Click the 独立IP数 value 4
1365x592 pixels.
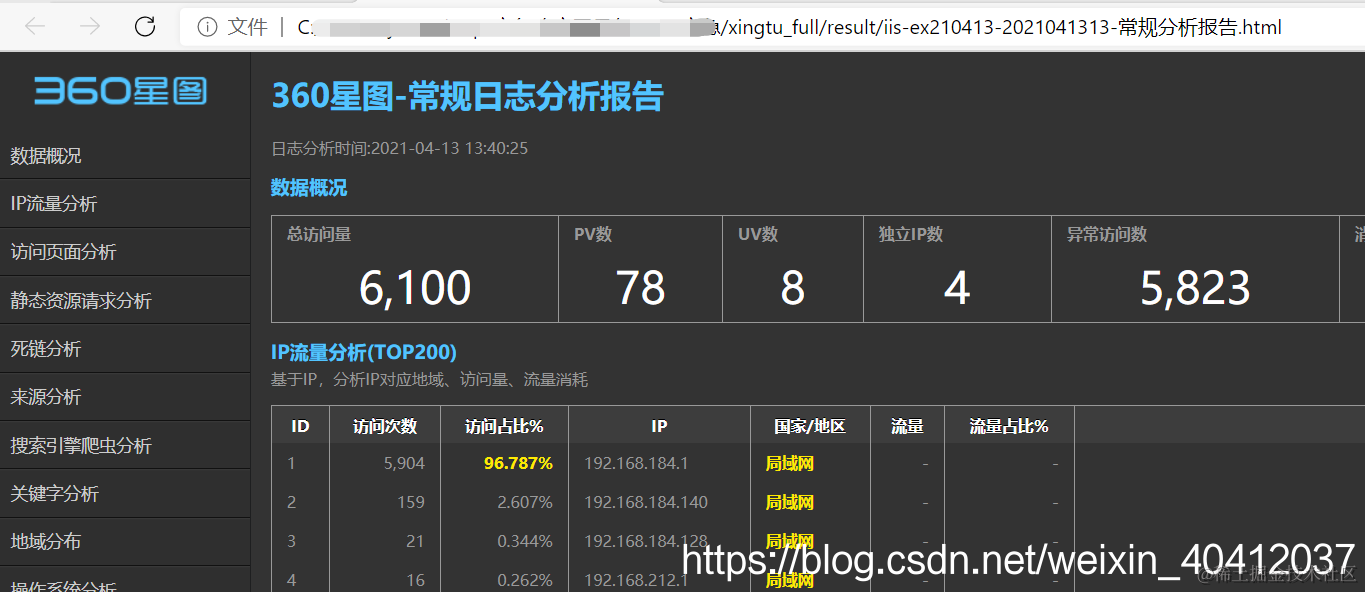pyautogui.click(x=957, y=288)
